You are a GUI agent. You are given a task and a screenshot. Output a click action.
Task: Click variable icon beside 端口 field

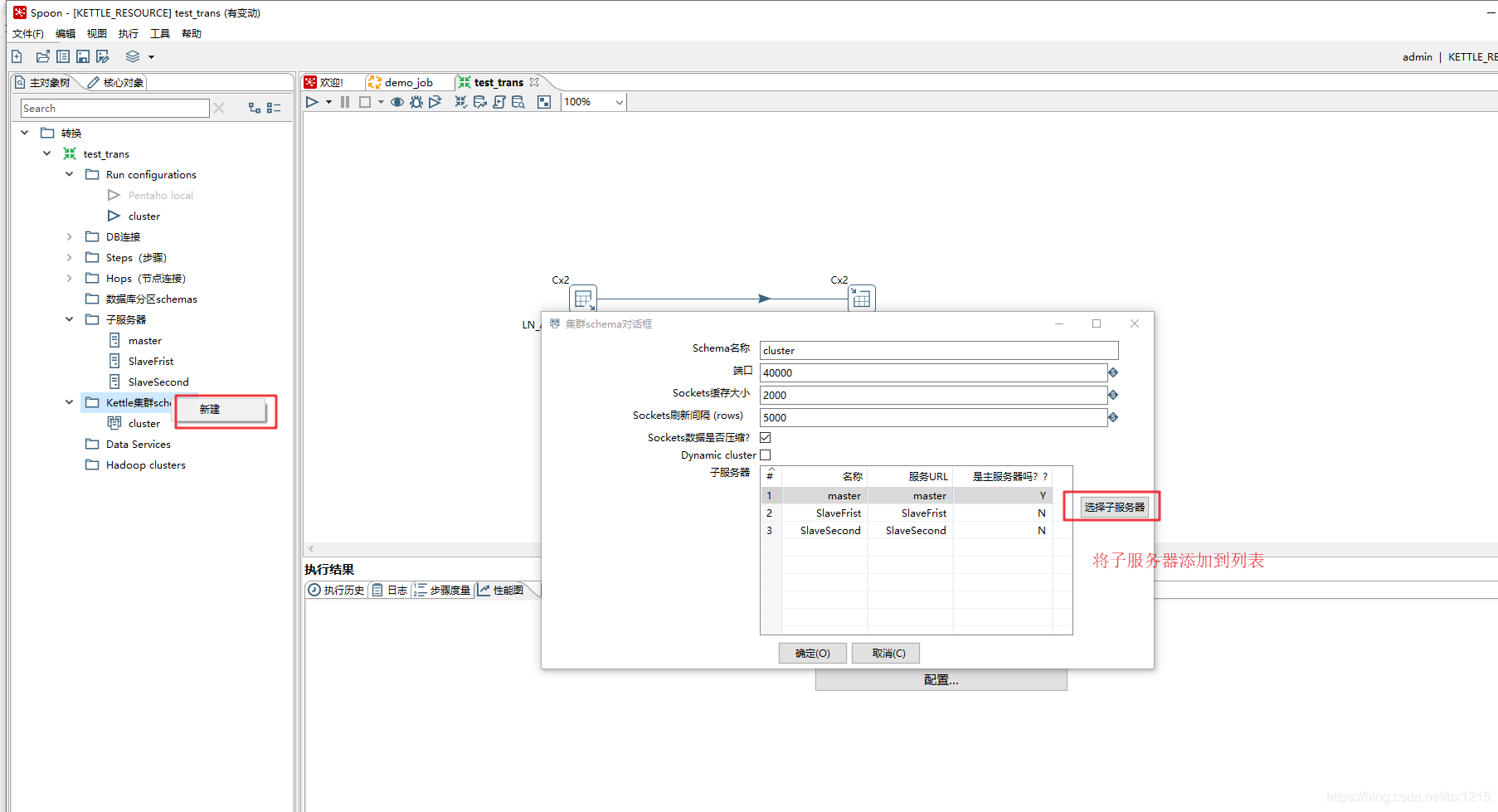1113,372
